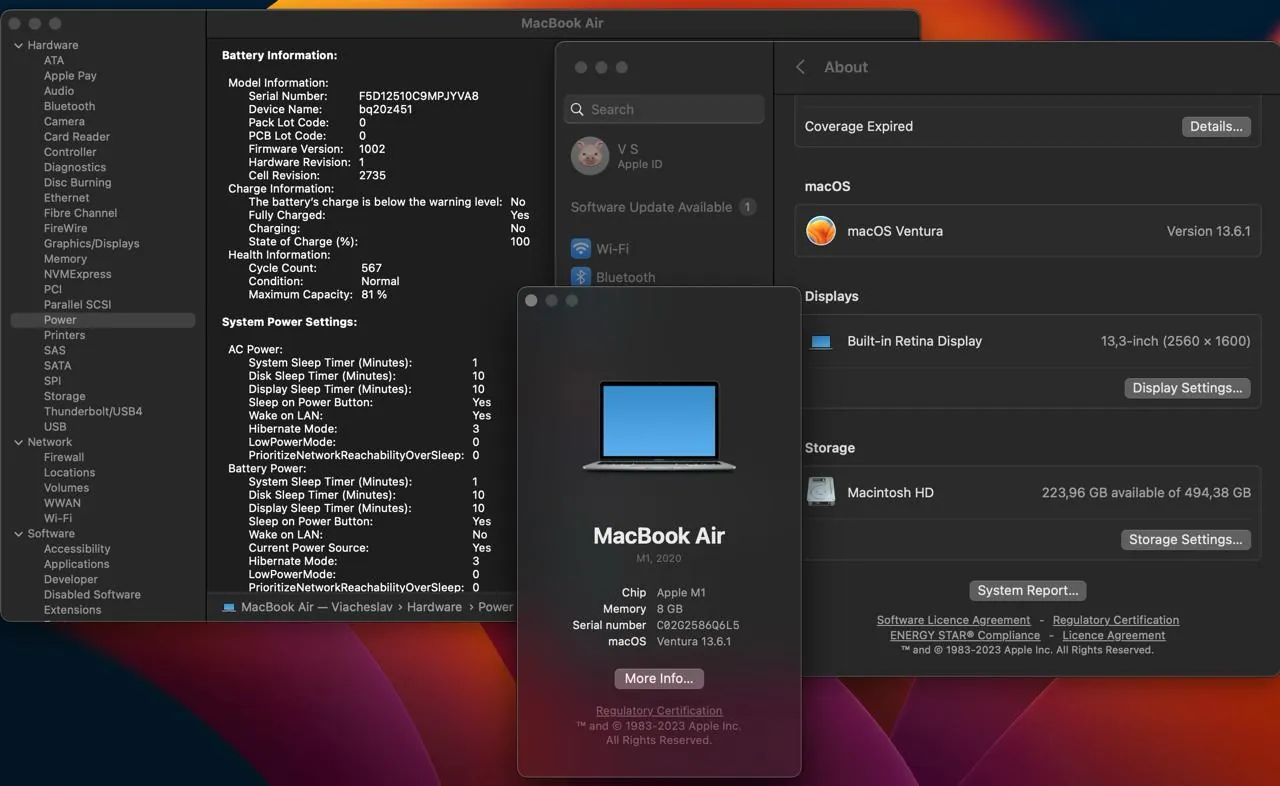Image resolution: width=1280 pixels, height=786 pixels.
Task: Select Controller in the Hardware list
Action: coord(70,152)
